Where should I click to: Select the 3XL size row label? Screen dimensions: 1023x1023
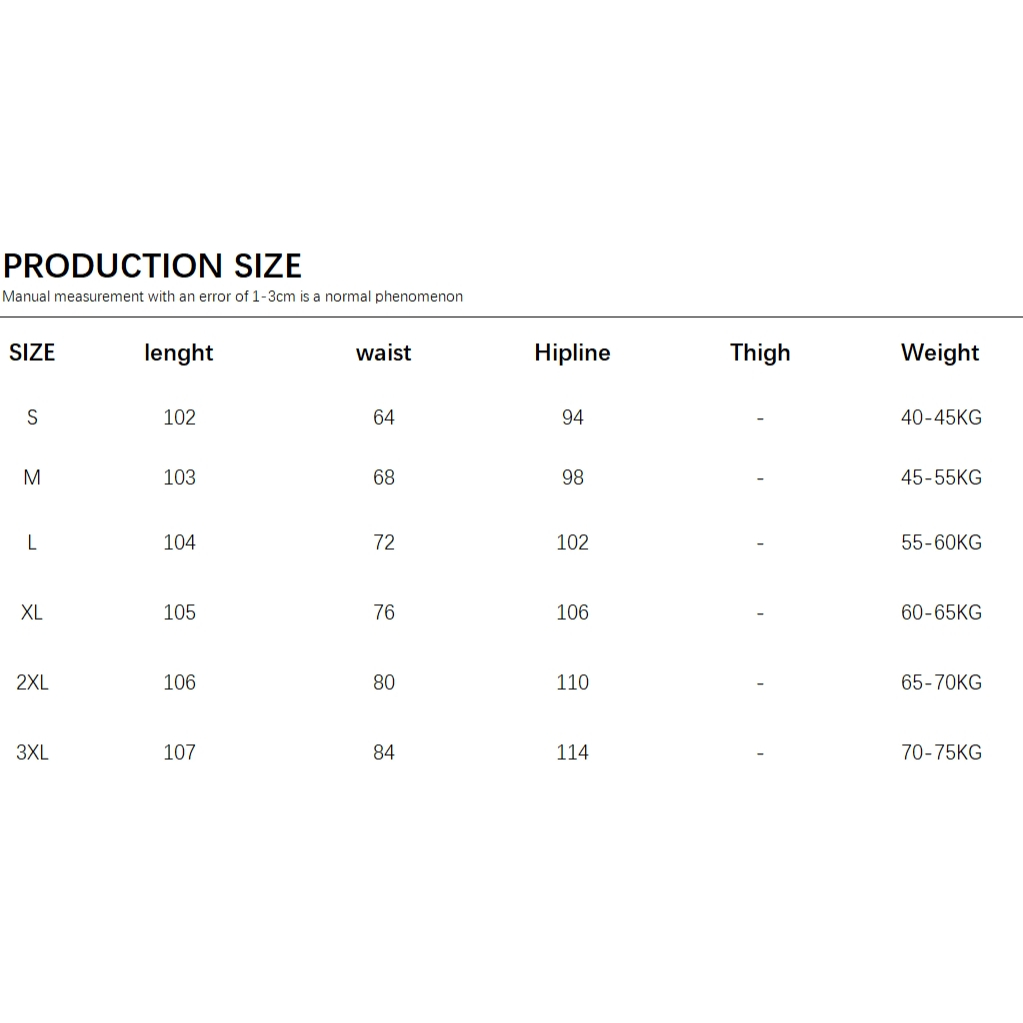point(32,753)
